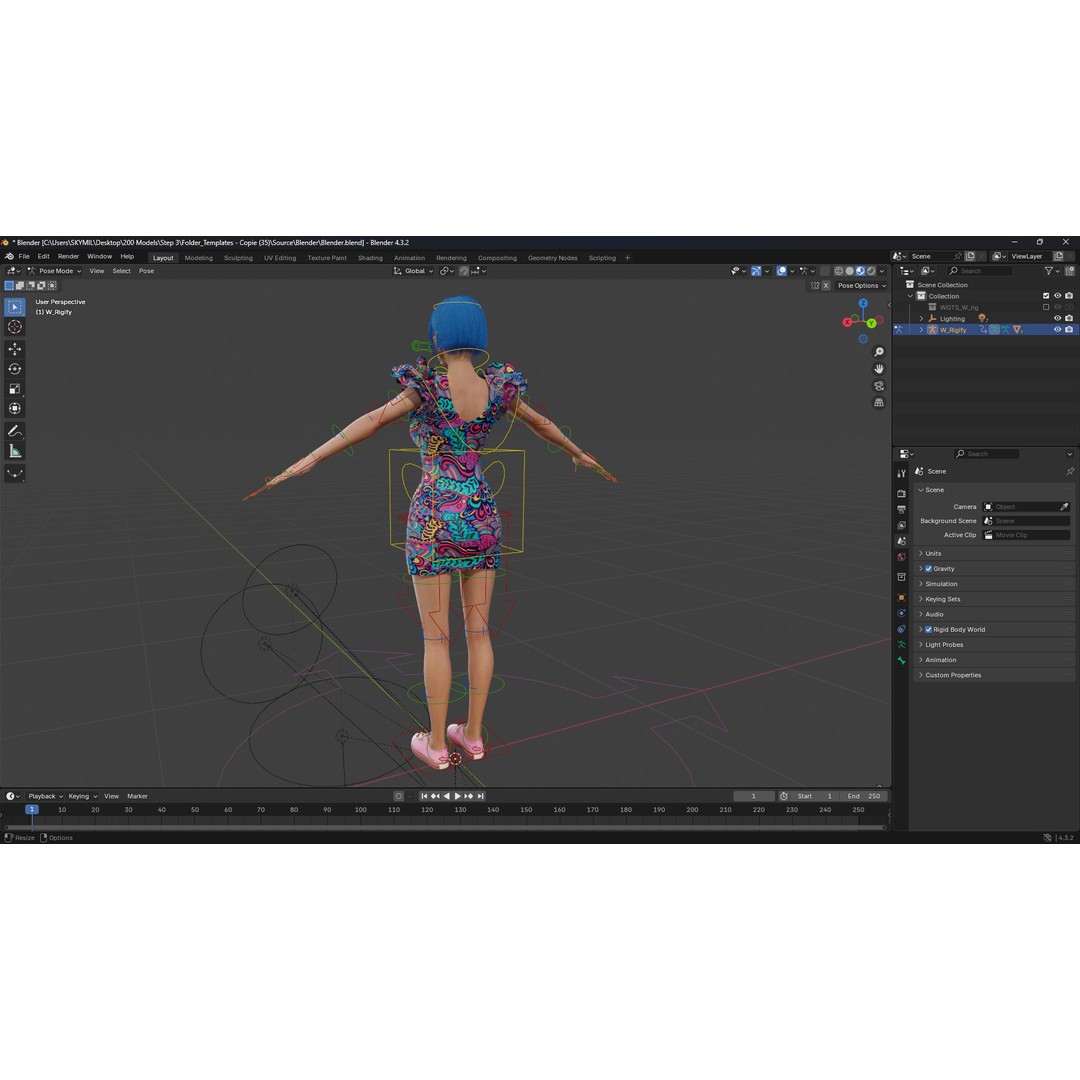This screenshot has height=1080, width=1080.
Task: Select the Breakdowner pose tool
Action: [14, 473]
